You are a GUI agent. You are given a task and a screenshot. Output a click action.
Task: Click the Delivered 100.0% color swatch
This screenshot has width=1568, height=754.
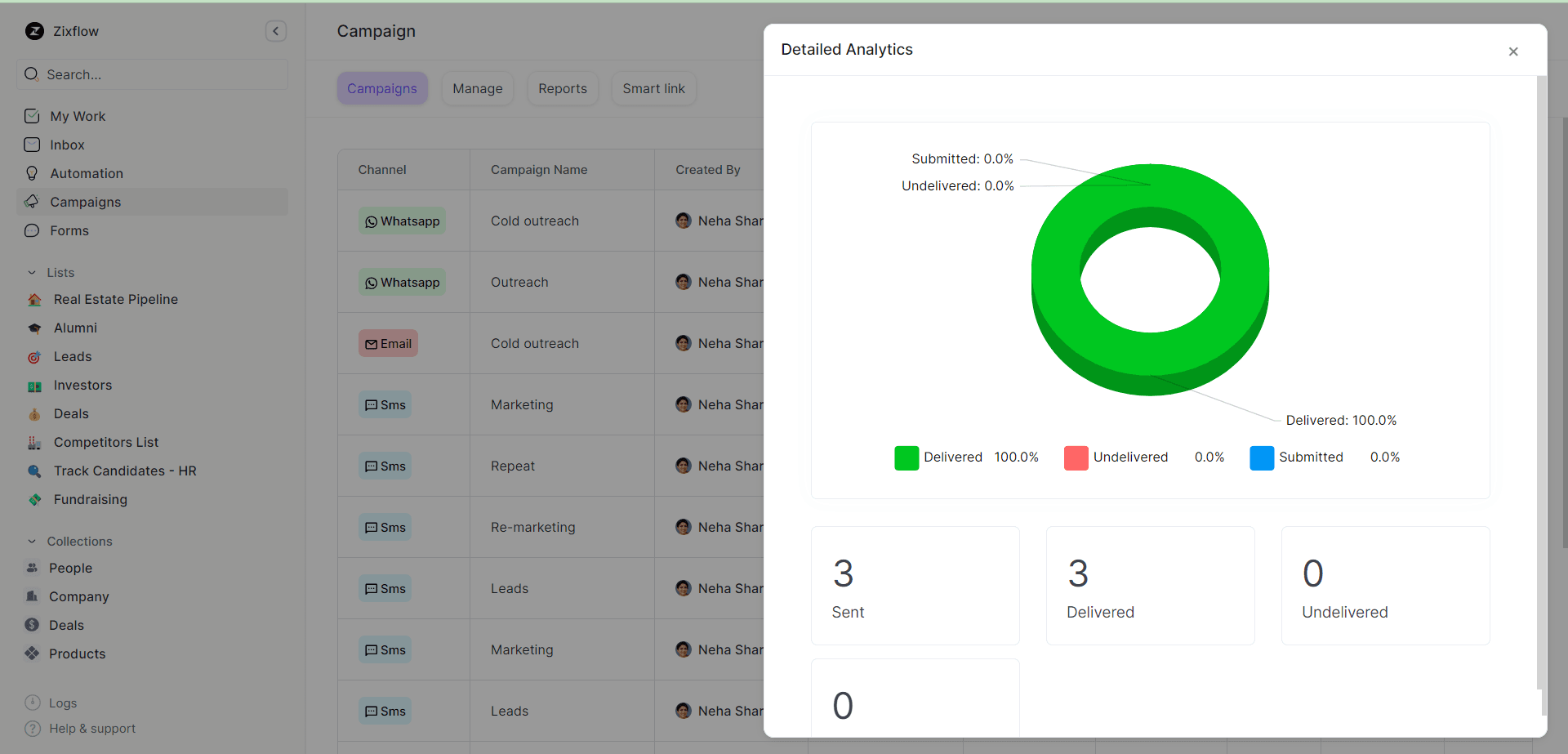[x=906, y=457]
